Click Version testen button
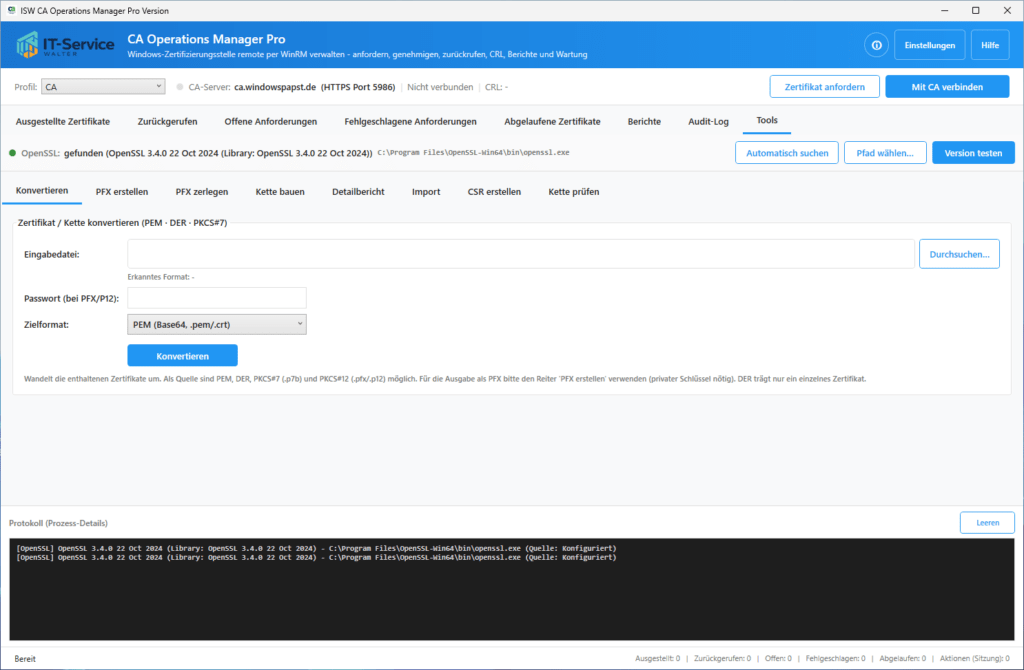The height and width of the screenshot is (670, 1024). coord(973,153)
